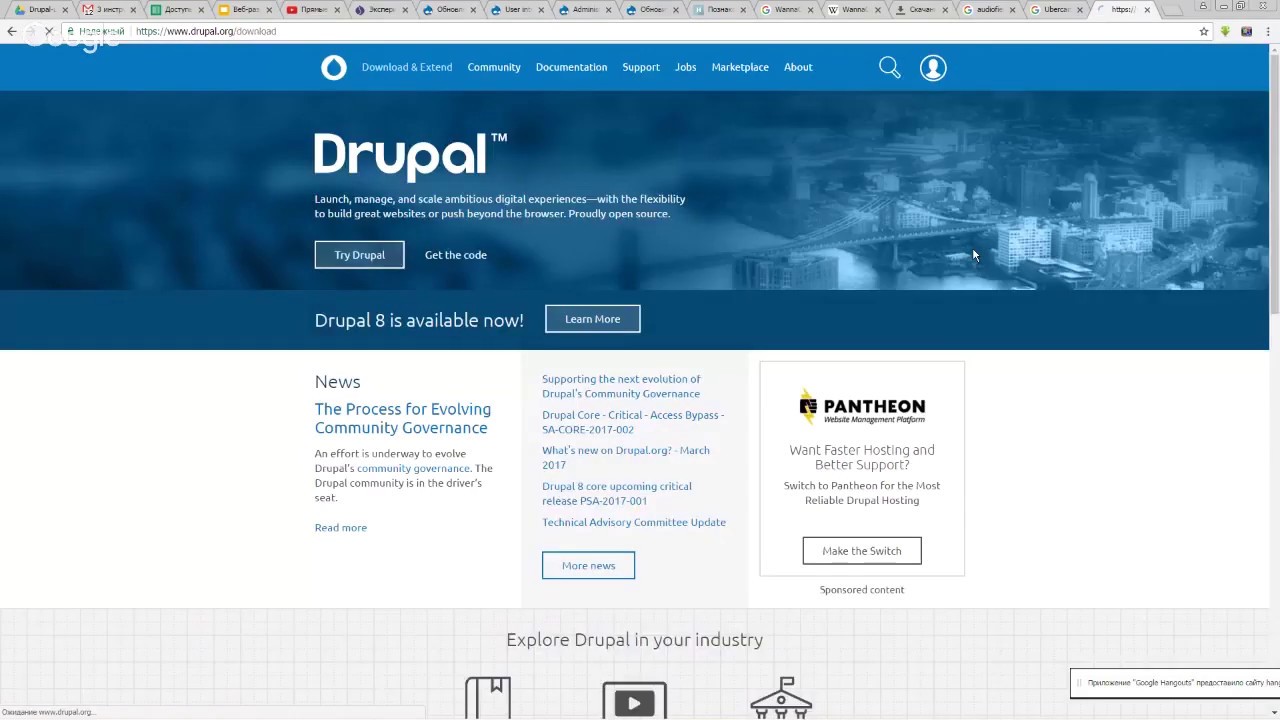Click the Chrome profile person icon
Image resolution: width=1280 pixels, height=720 pixels.
1203,6
